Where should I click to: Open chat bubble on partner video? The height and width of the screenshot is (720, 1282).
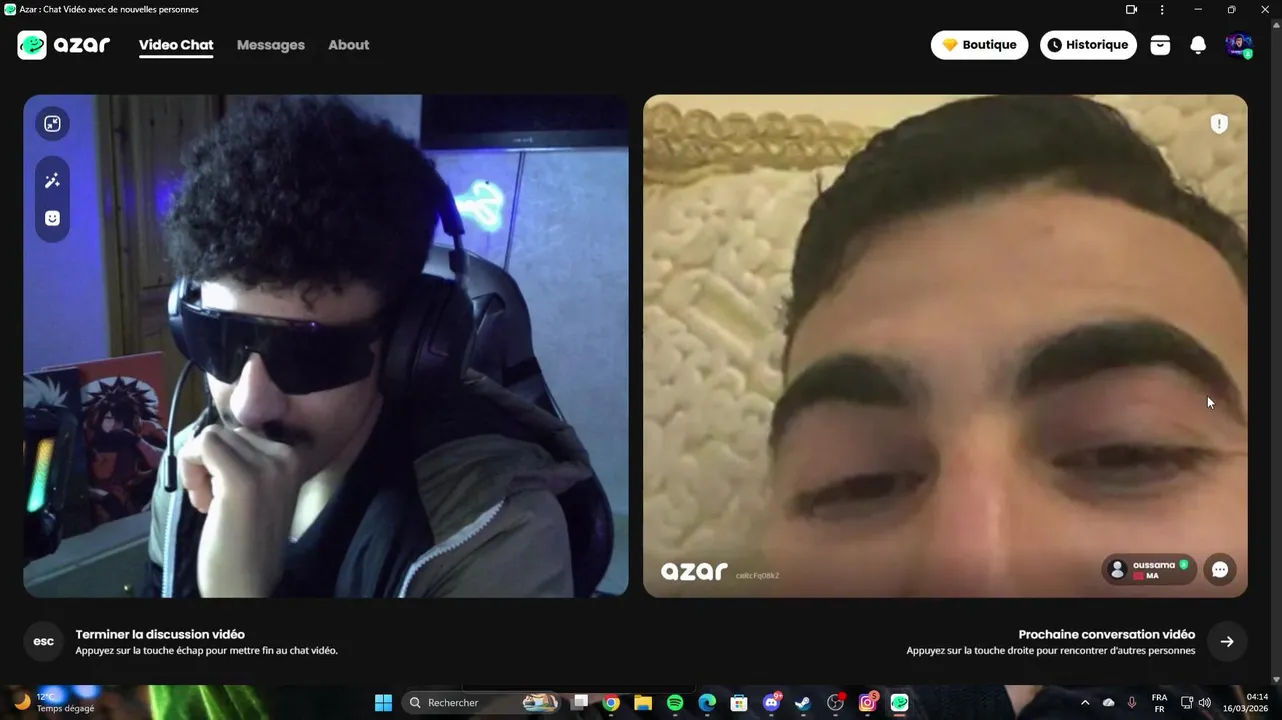click(x=1220, y=570)
